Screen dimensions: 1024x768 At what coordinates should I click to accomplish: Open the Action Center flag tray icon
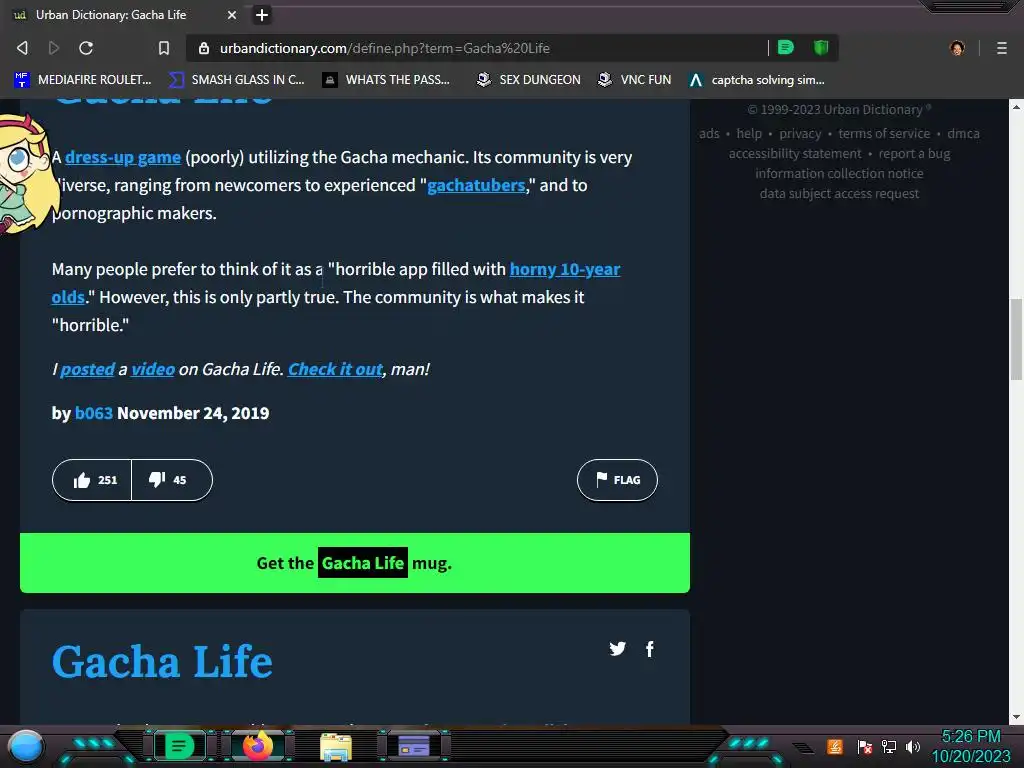click(x=865, y=746)
